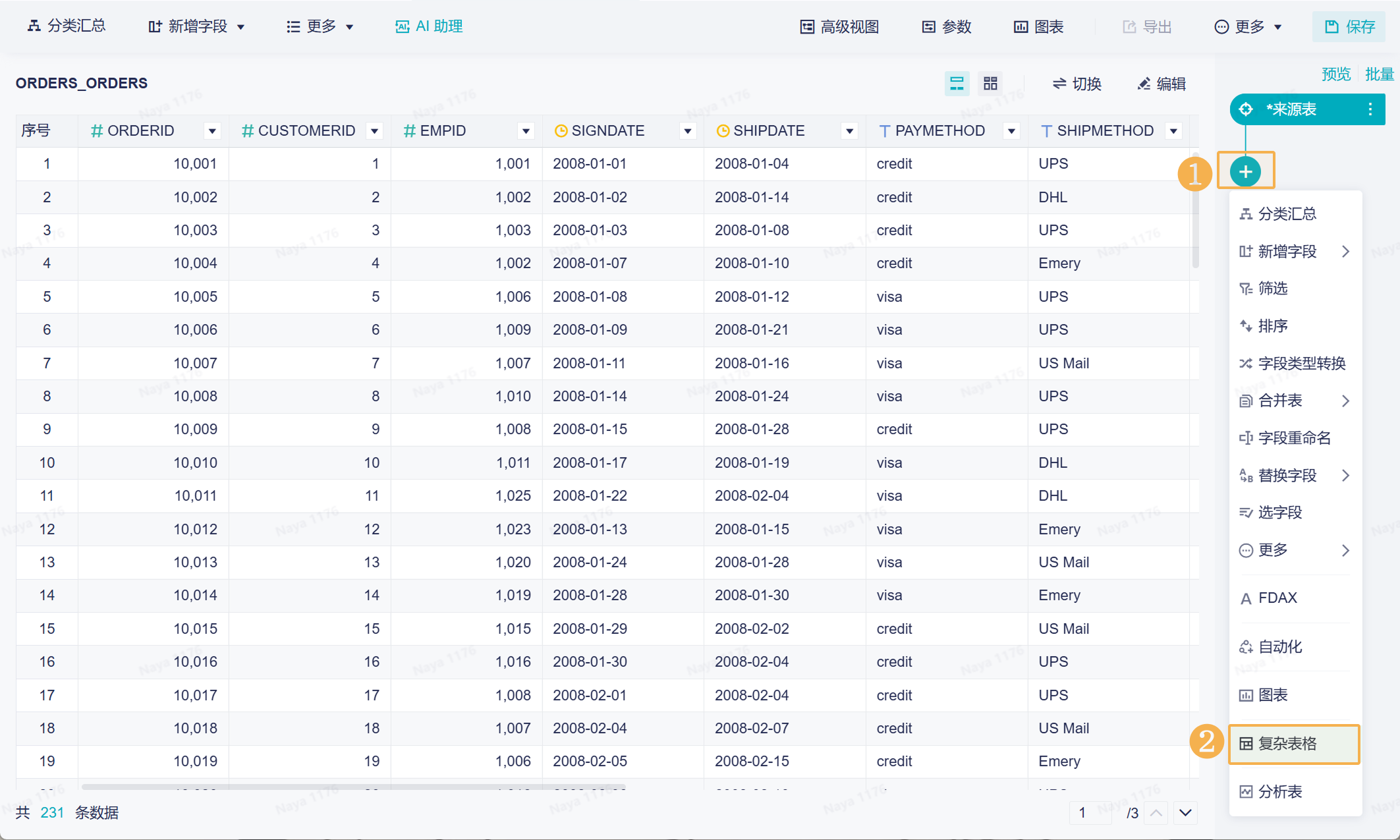The height and width of the screenshot is (840, 1400).
Task: Click cell with ORDERID 10,005
Action: tap(154, 296)
